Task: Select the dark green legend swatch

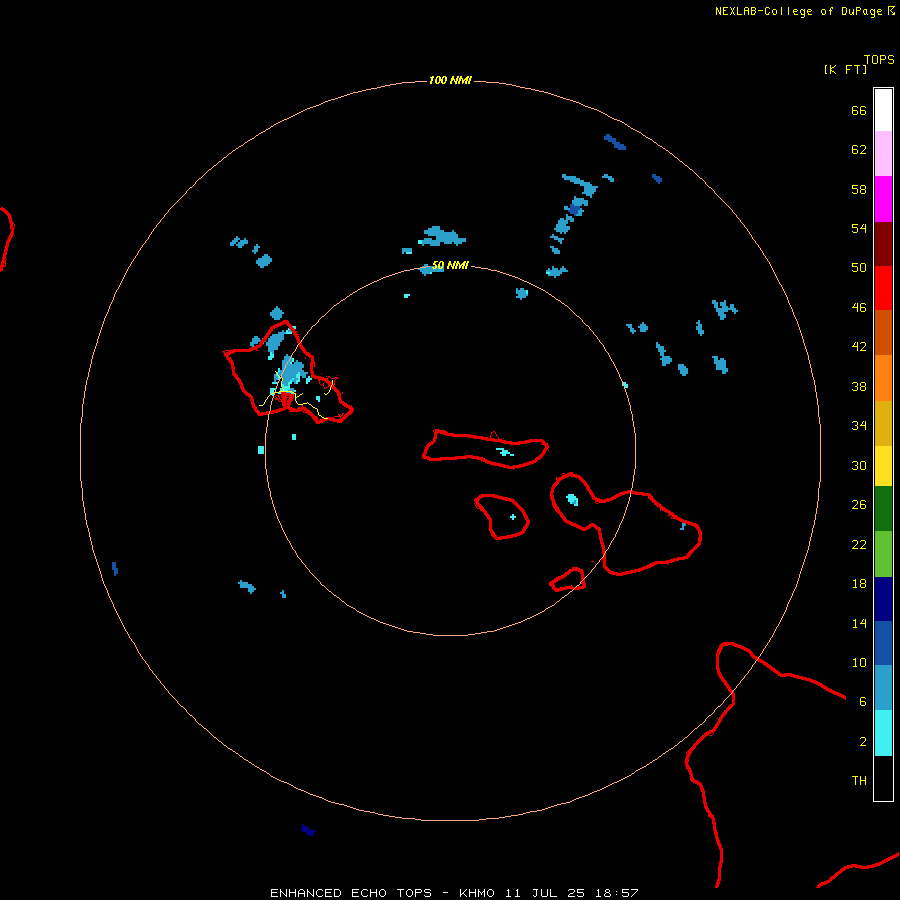Action: pyautogui.click(x=883, y=509)
